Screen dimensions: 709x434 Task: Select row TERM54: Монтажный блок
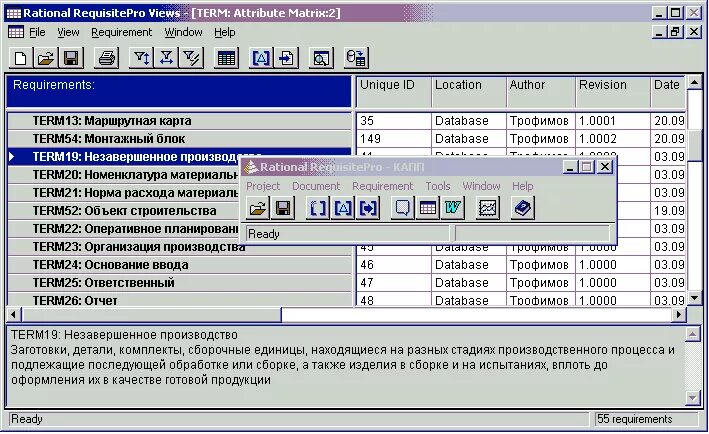[180, 139]
